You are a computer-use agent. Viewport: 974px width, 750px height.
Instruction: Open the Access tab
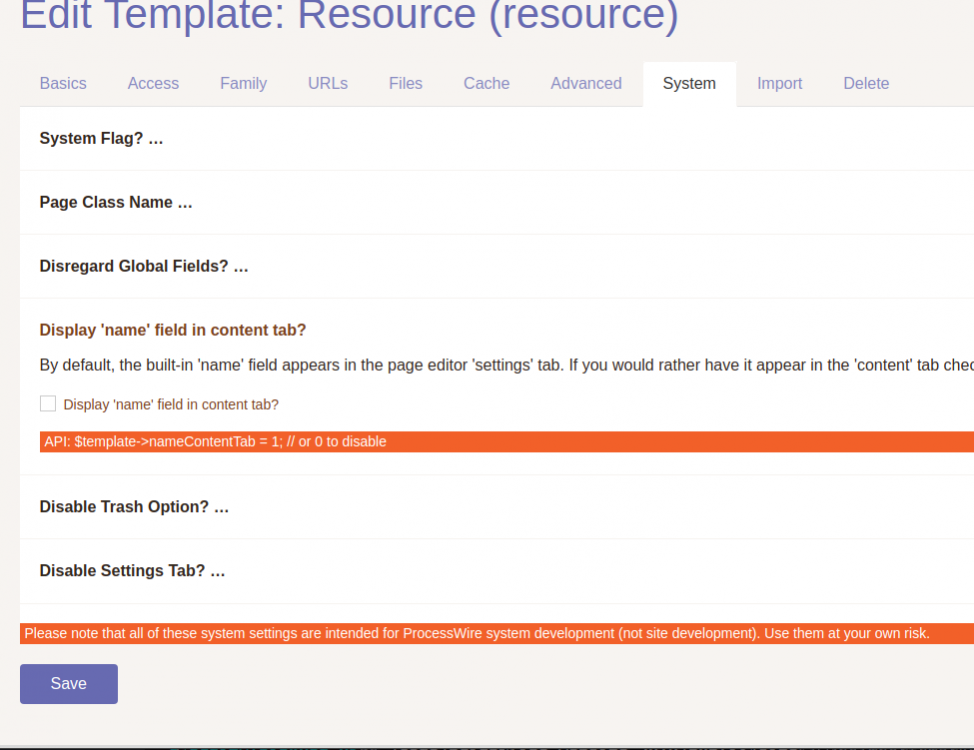click(153, 84)
